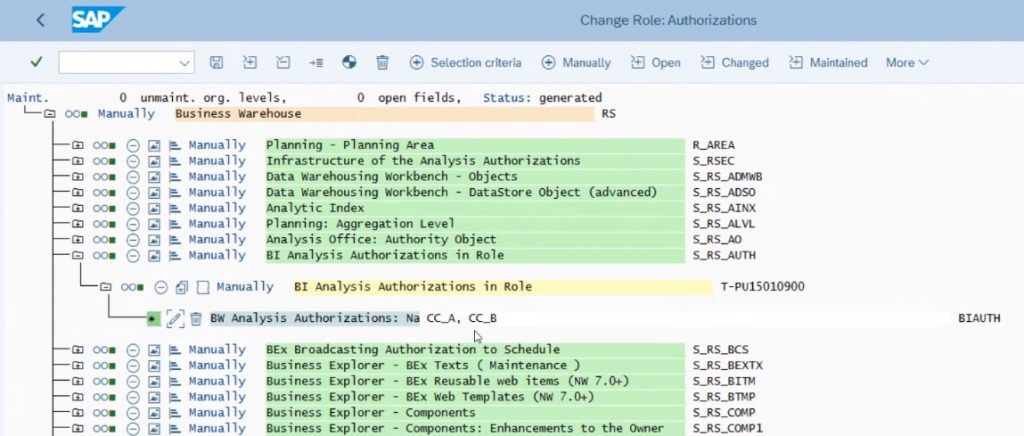
Task: Deactivate authorization T-PU15010900 via minus icon
Action: click(161, 287)
